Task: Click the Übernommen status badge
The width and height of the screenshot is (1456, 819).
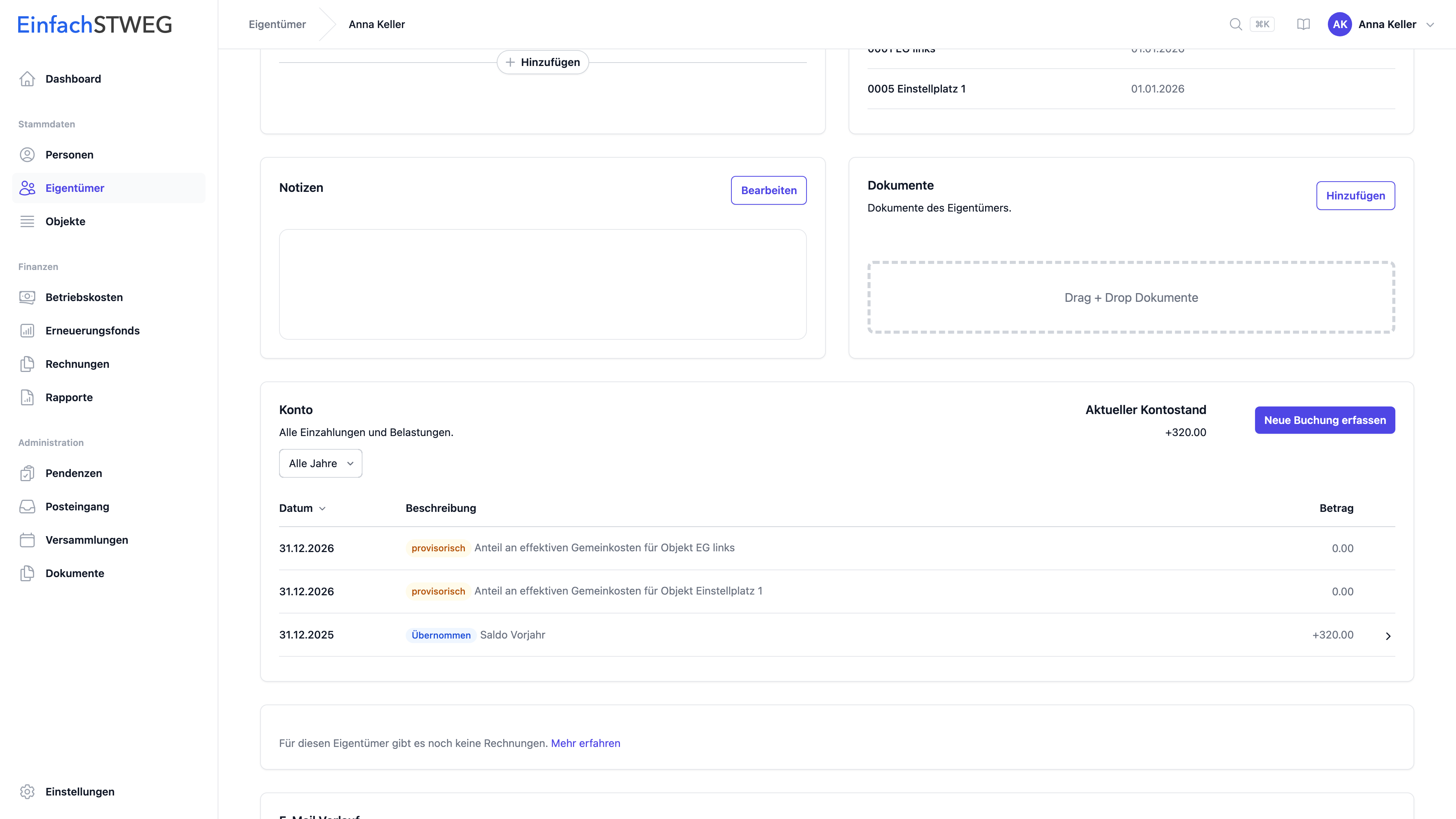Action: (x=441, y=635)
